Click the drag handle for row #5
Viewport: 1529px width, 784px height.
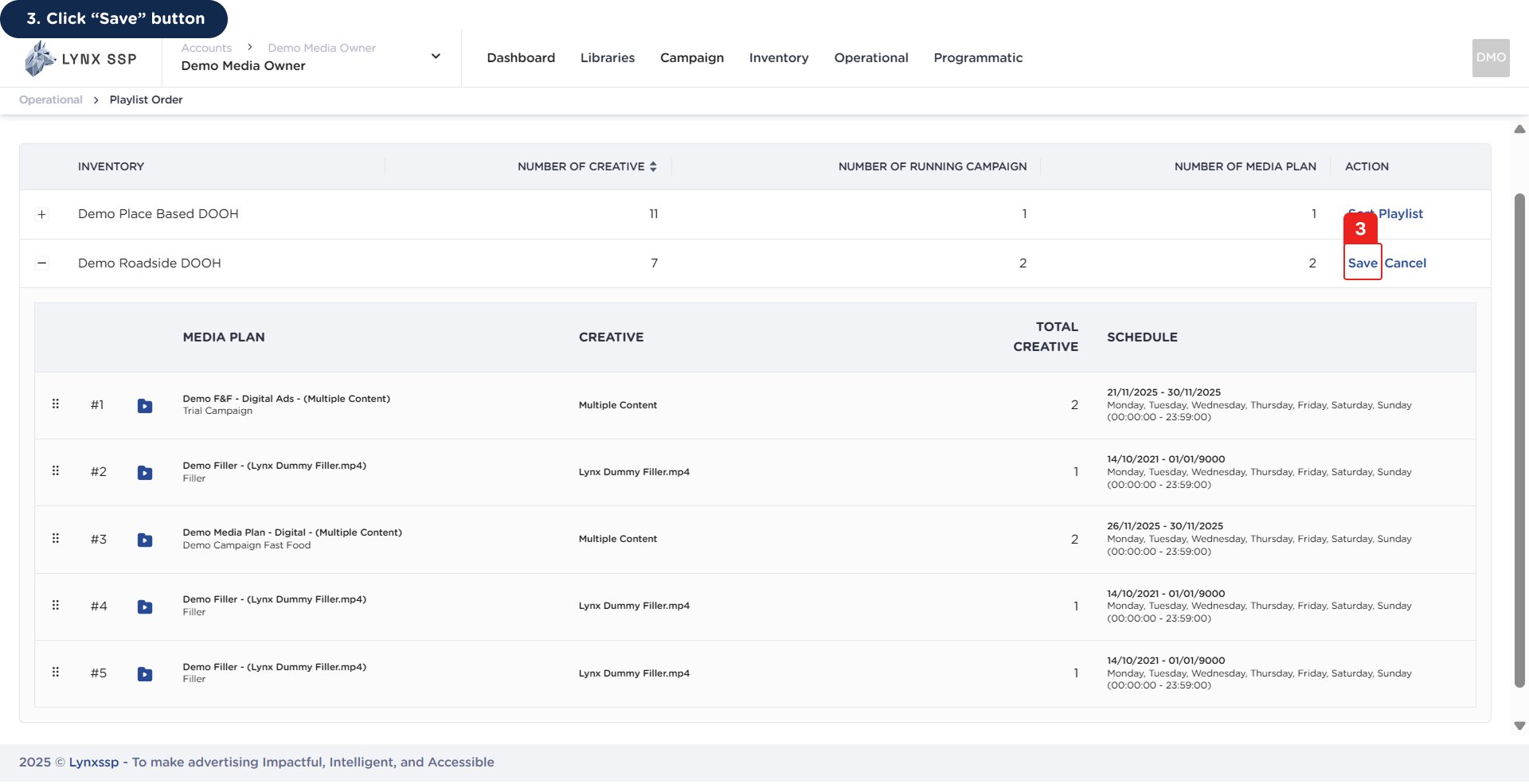point(56,673)
